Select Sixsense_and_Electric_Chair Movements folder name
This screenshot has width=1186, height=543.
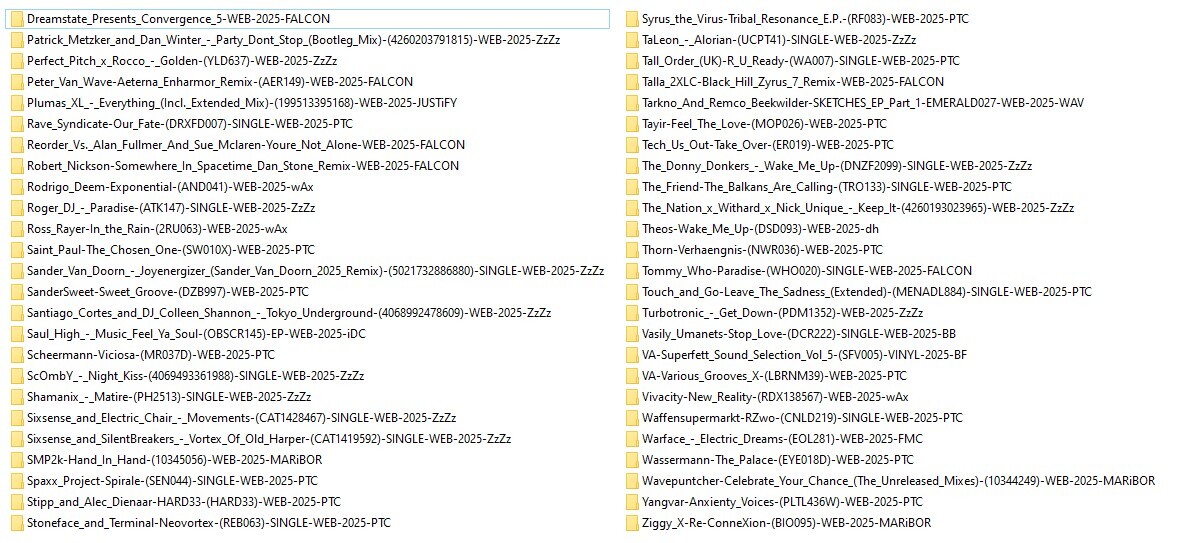tap(241, 417)
